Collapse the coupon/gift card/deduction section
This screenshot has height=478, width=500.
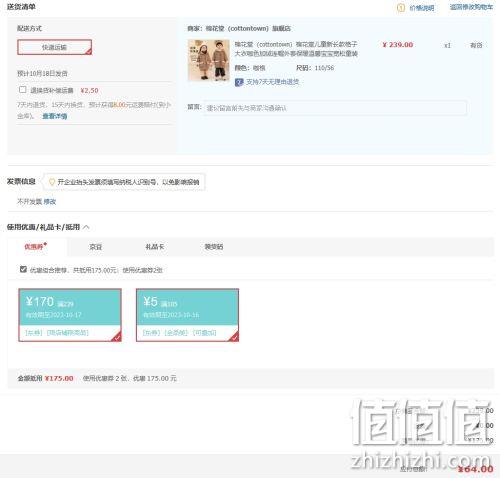pos(86,227)
